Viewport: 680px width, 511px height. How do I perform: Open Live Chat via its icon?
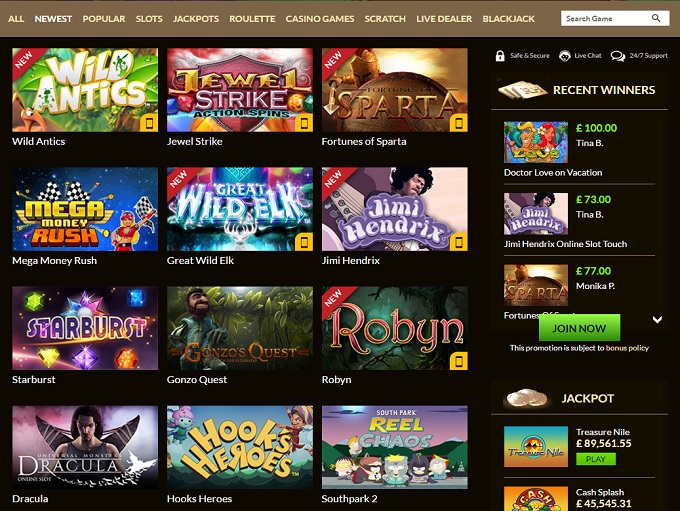(564, 56)
